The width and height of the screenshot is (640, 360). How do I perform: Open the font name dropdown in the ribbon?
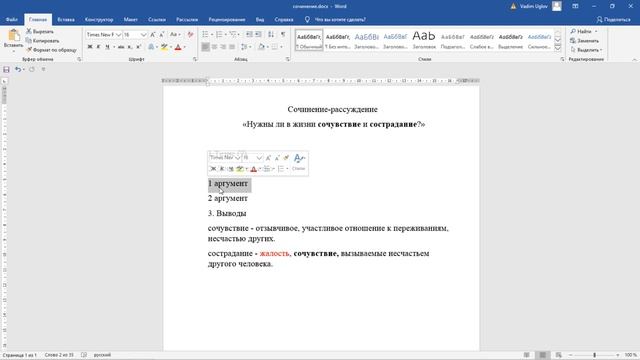coord(118,35)
